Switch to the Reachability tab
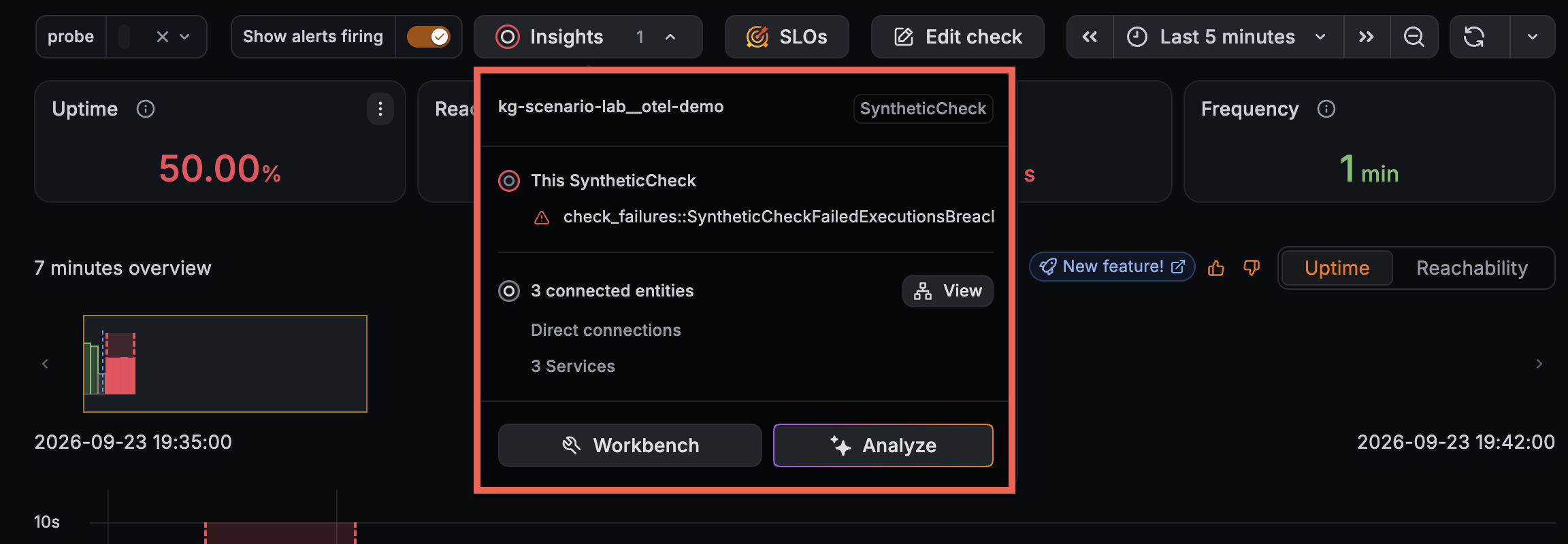 coord(1472,268)
